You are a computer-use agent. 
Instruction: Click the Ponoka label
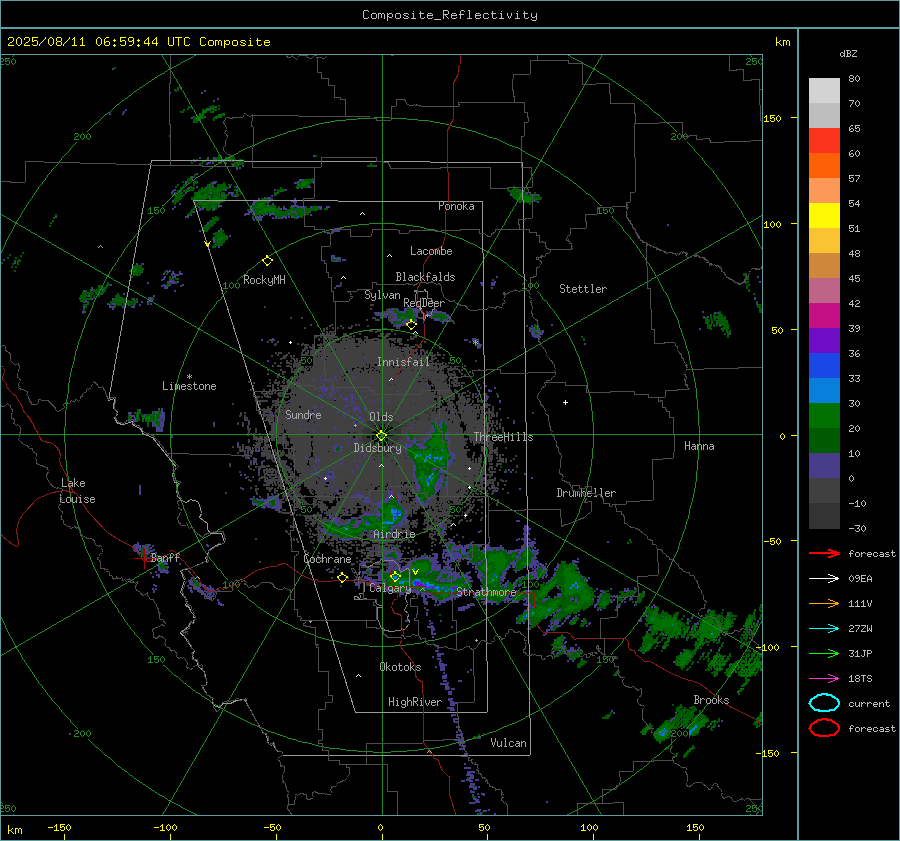[456, 207]
